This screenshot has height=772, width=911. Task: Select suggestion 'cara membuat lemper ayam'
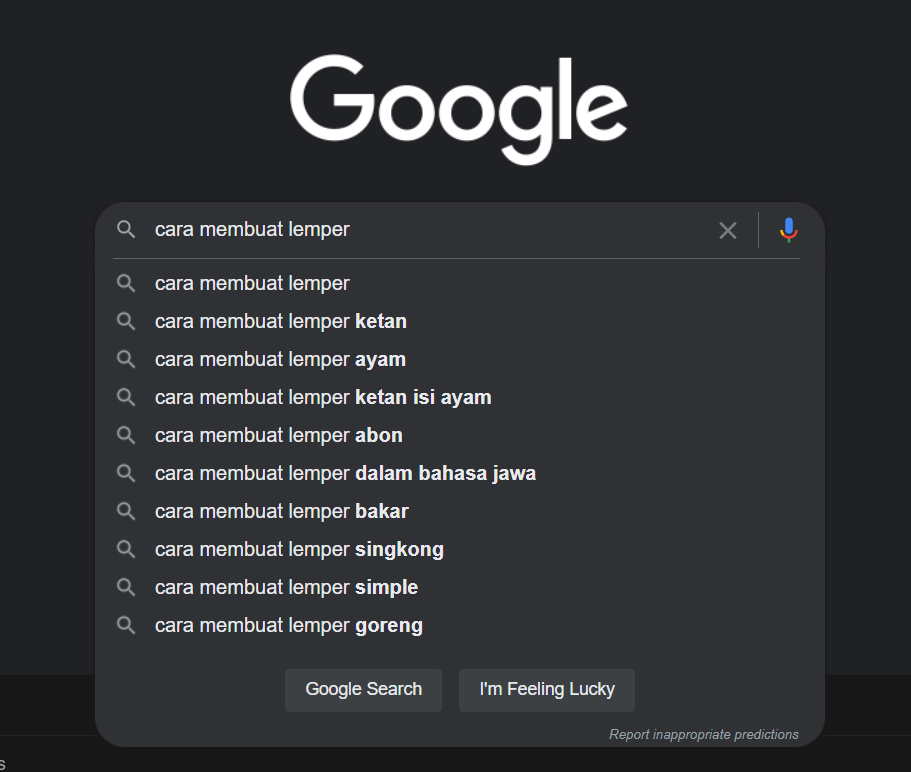pos(457,360)
